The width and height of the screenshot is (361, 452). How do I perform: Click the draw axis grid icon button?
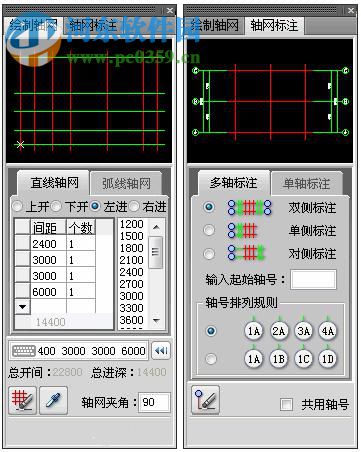tap(22, 400)
